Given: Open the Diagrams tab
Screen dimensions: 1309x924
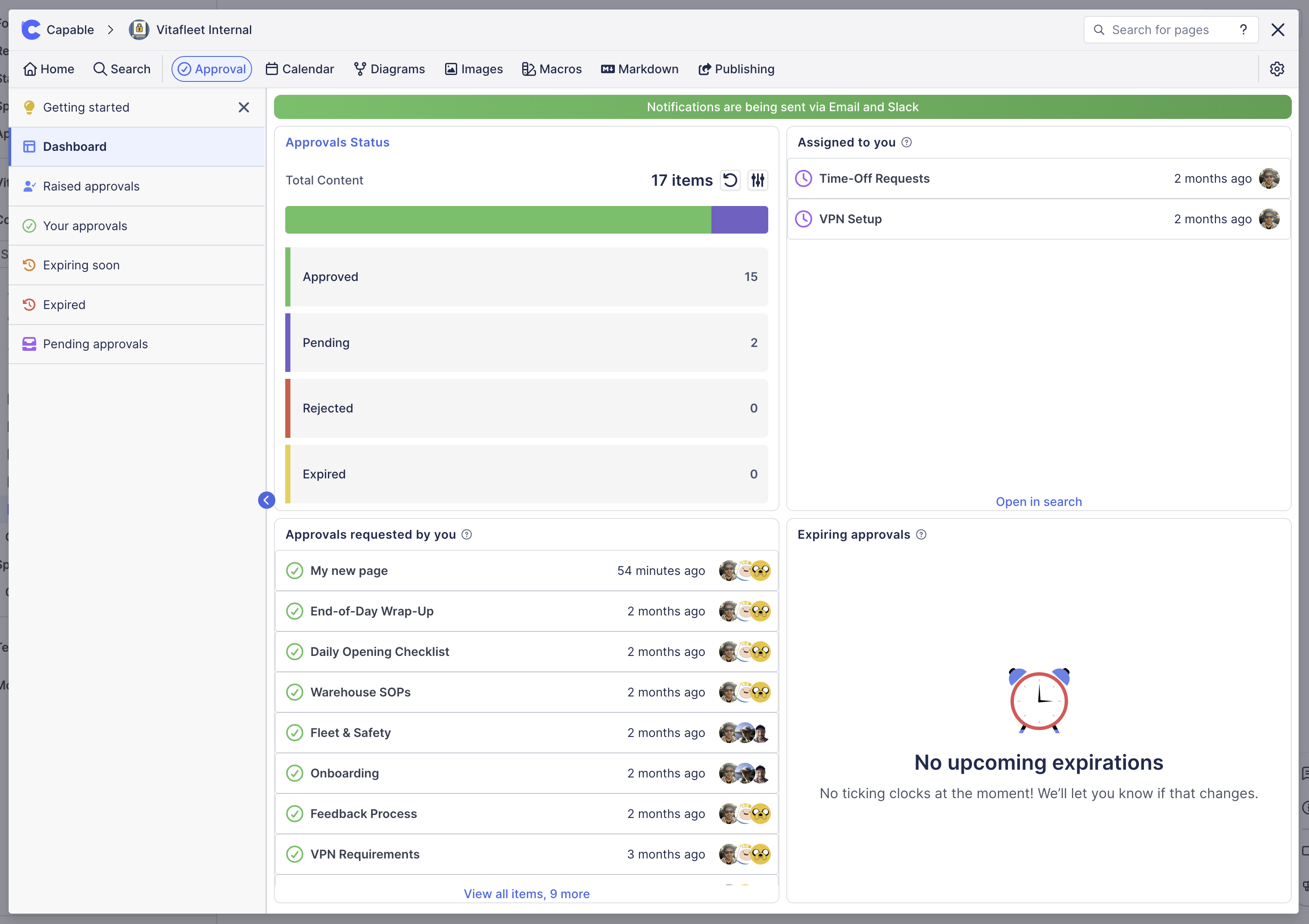Looking at the screenshot, I should 390,69.
